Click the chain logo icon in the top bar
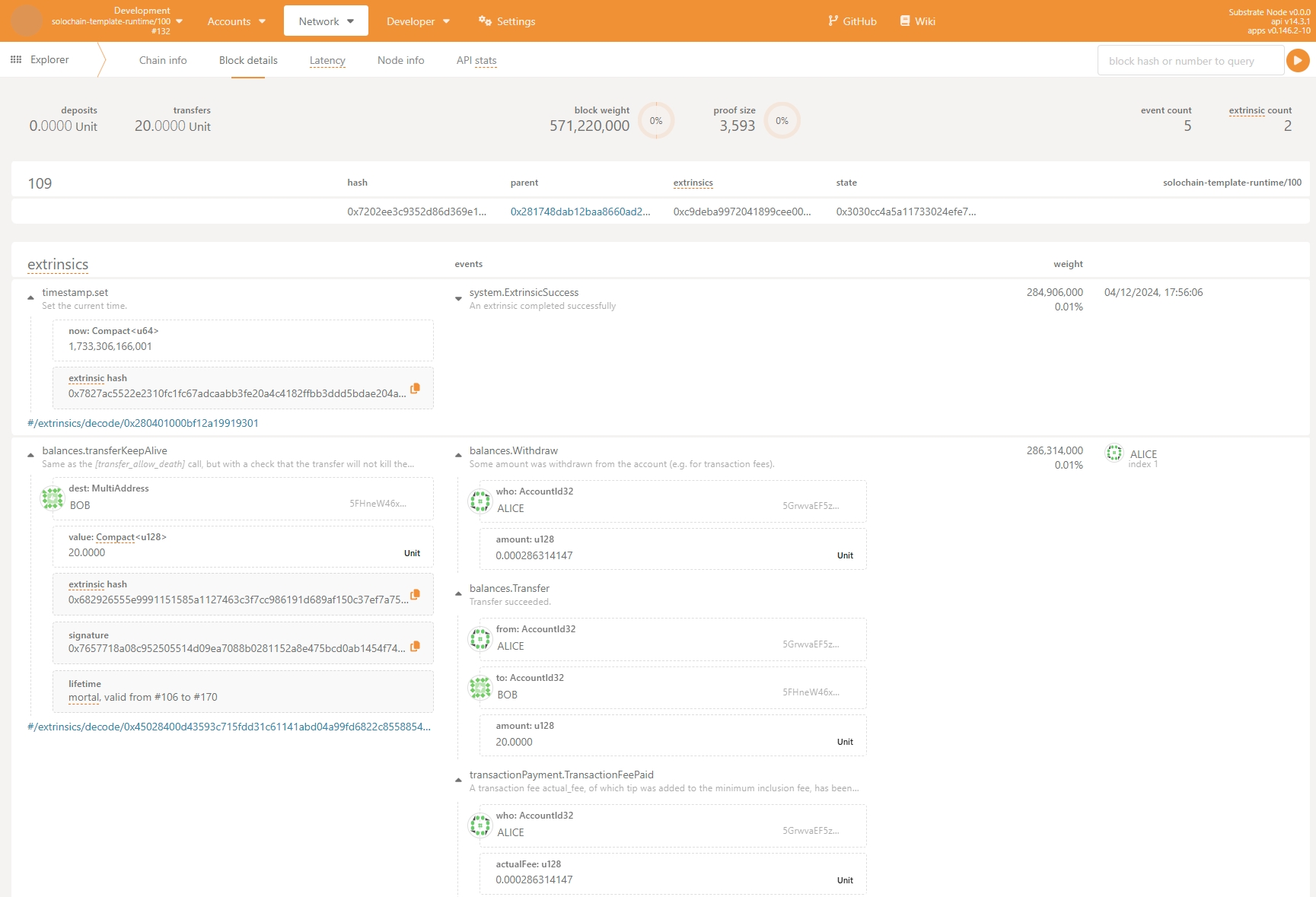 click(27, 21)
